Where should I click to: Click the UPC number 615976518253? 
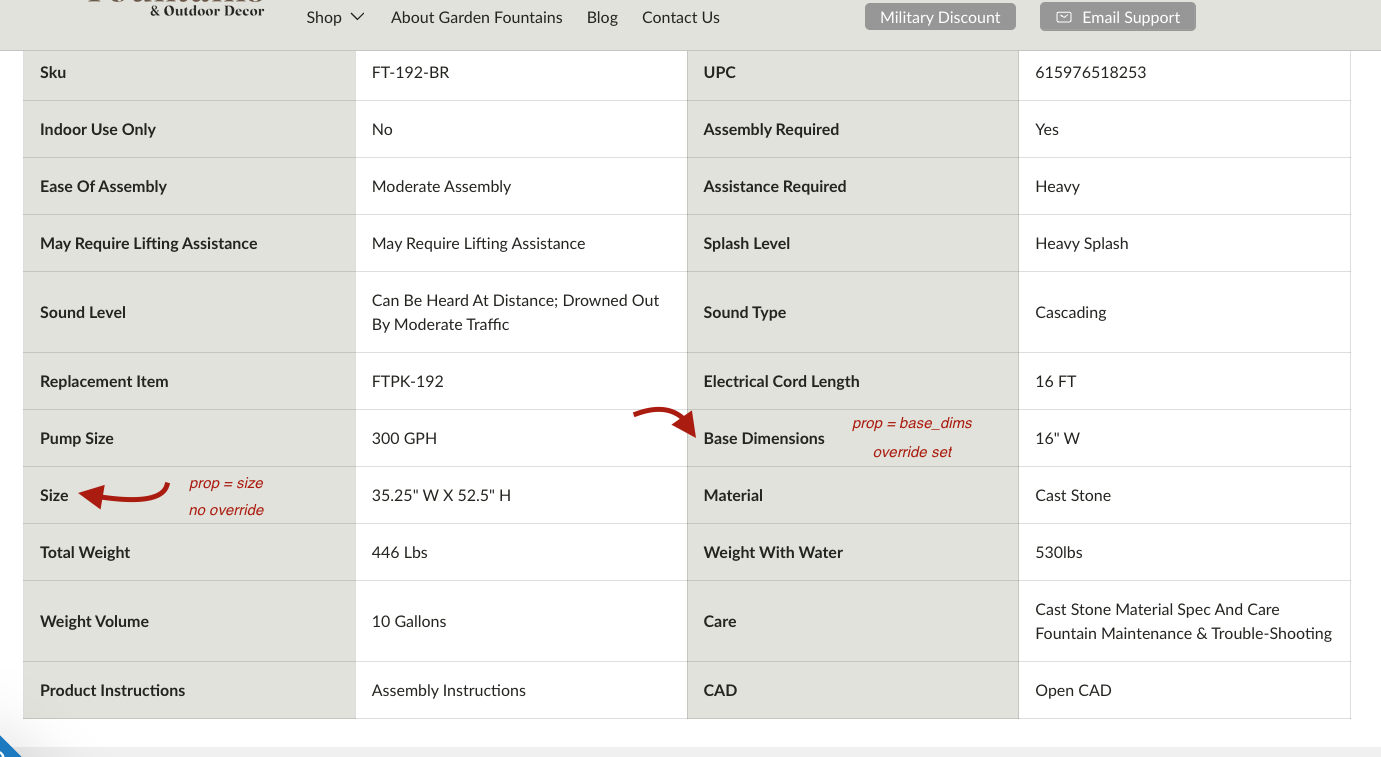tap(1090, 72)
